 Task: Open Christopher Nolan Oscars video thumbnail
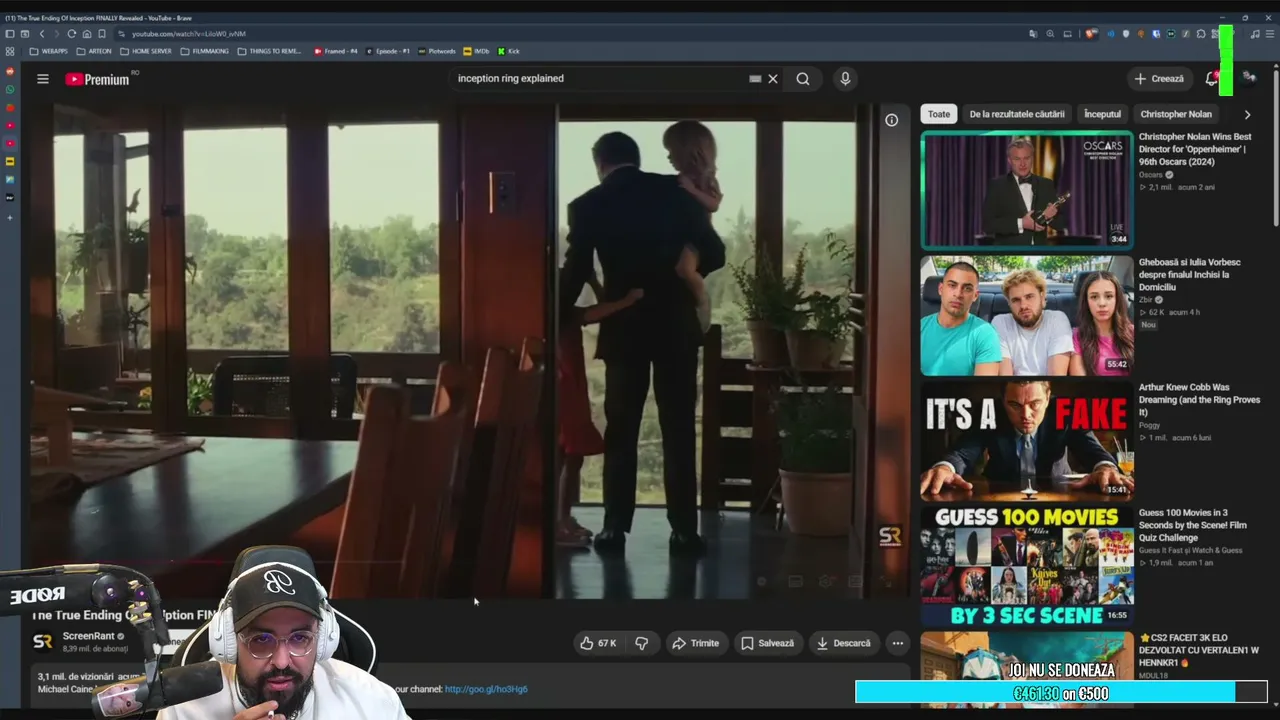coord(1027,190)
